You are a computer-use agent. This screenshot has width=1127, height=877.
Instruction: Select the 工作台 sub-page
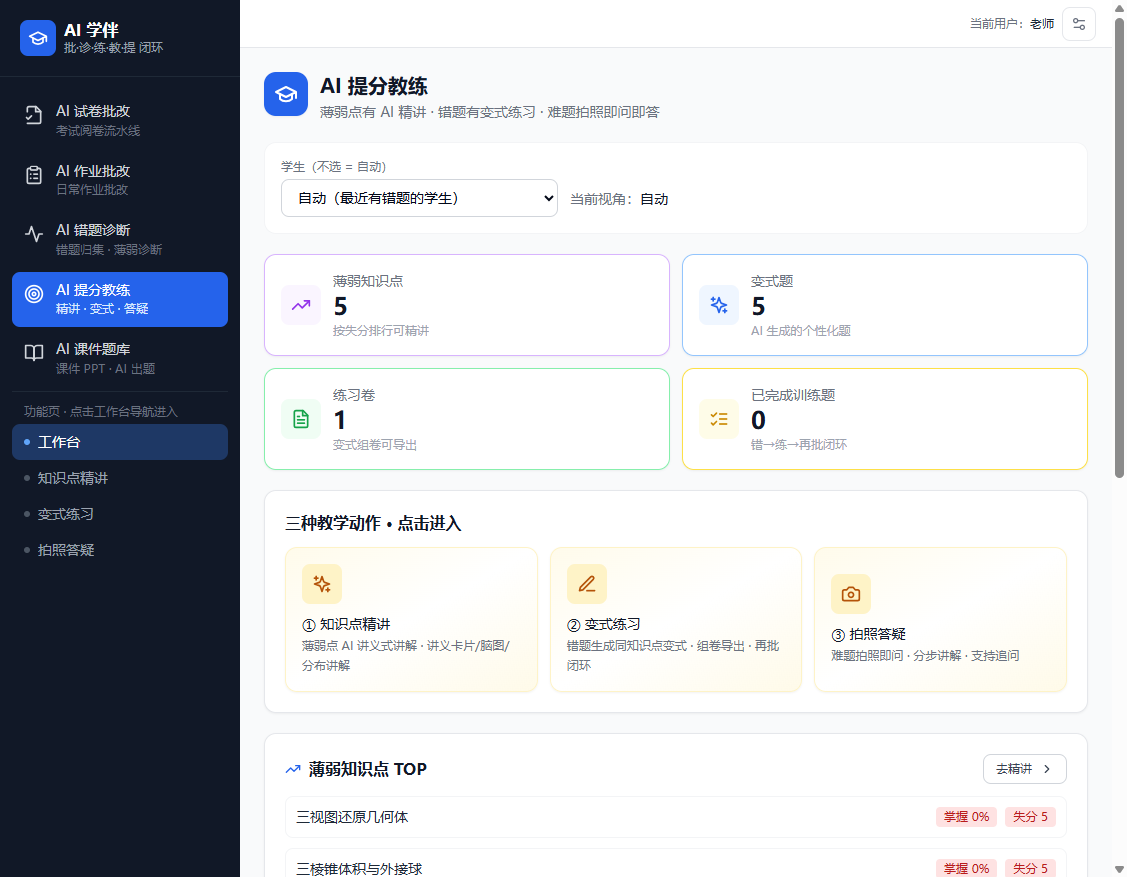coord(120,442)
